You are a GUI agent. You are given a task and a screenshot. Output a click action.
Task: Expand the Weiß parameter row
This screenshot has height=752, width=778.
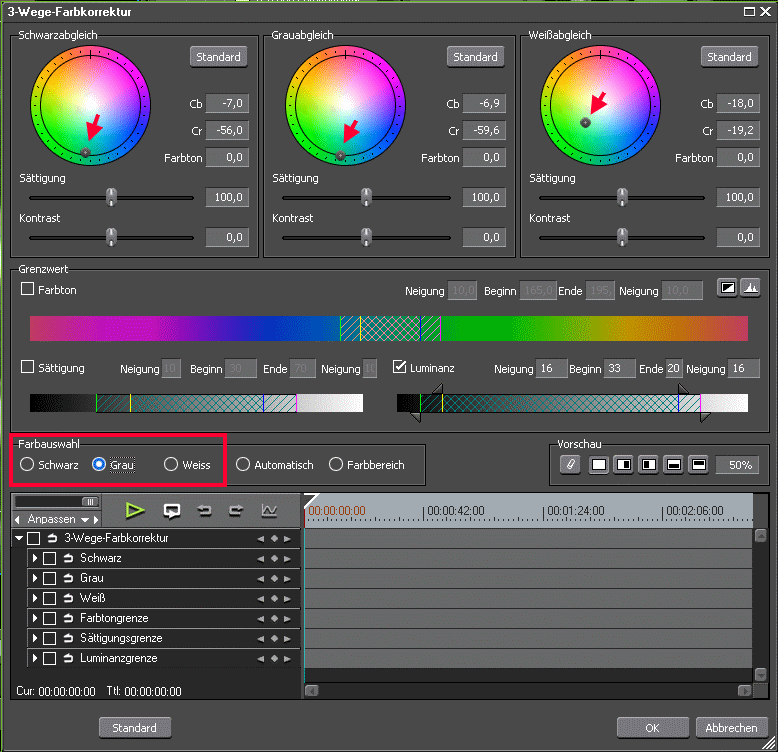pos(35,598)
